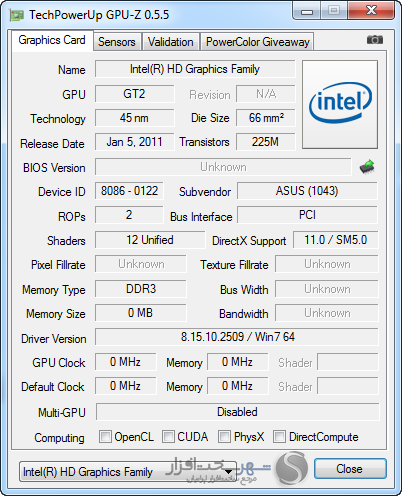
Task: Click the GPU field showing GT2
Action: (x=134, y=94)
